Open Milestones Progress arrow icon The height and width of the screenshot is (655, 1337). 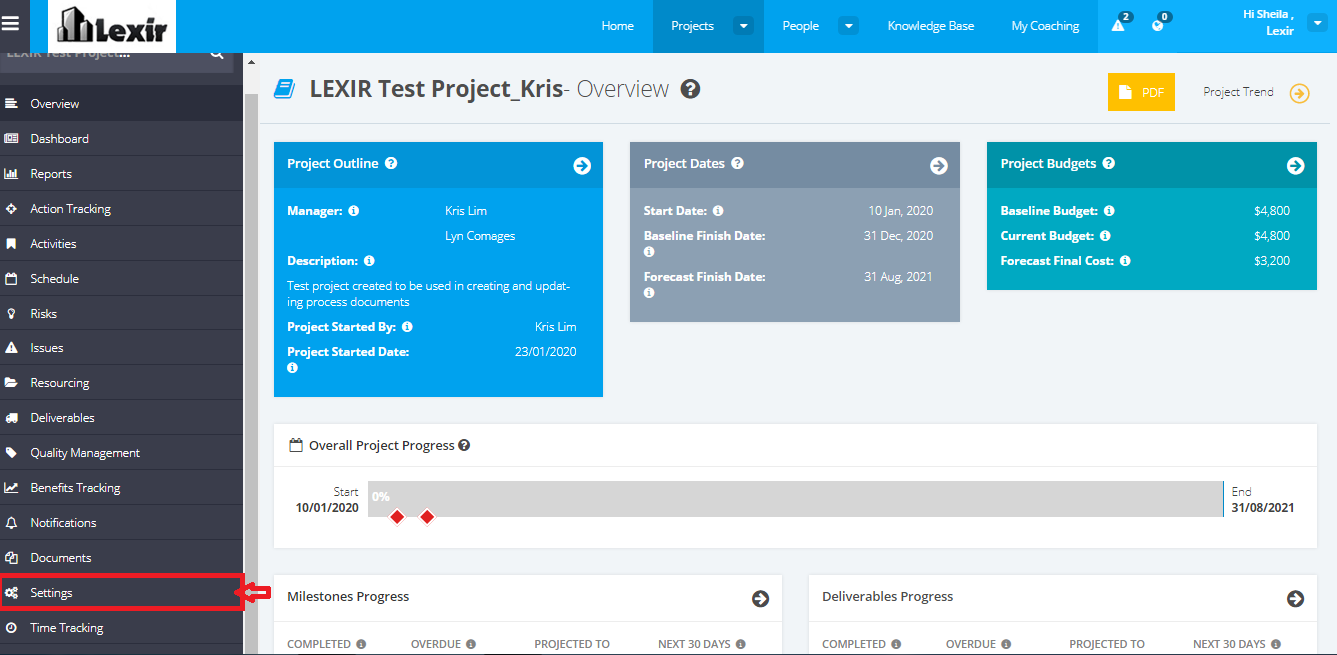pos(760,598)
